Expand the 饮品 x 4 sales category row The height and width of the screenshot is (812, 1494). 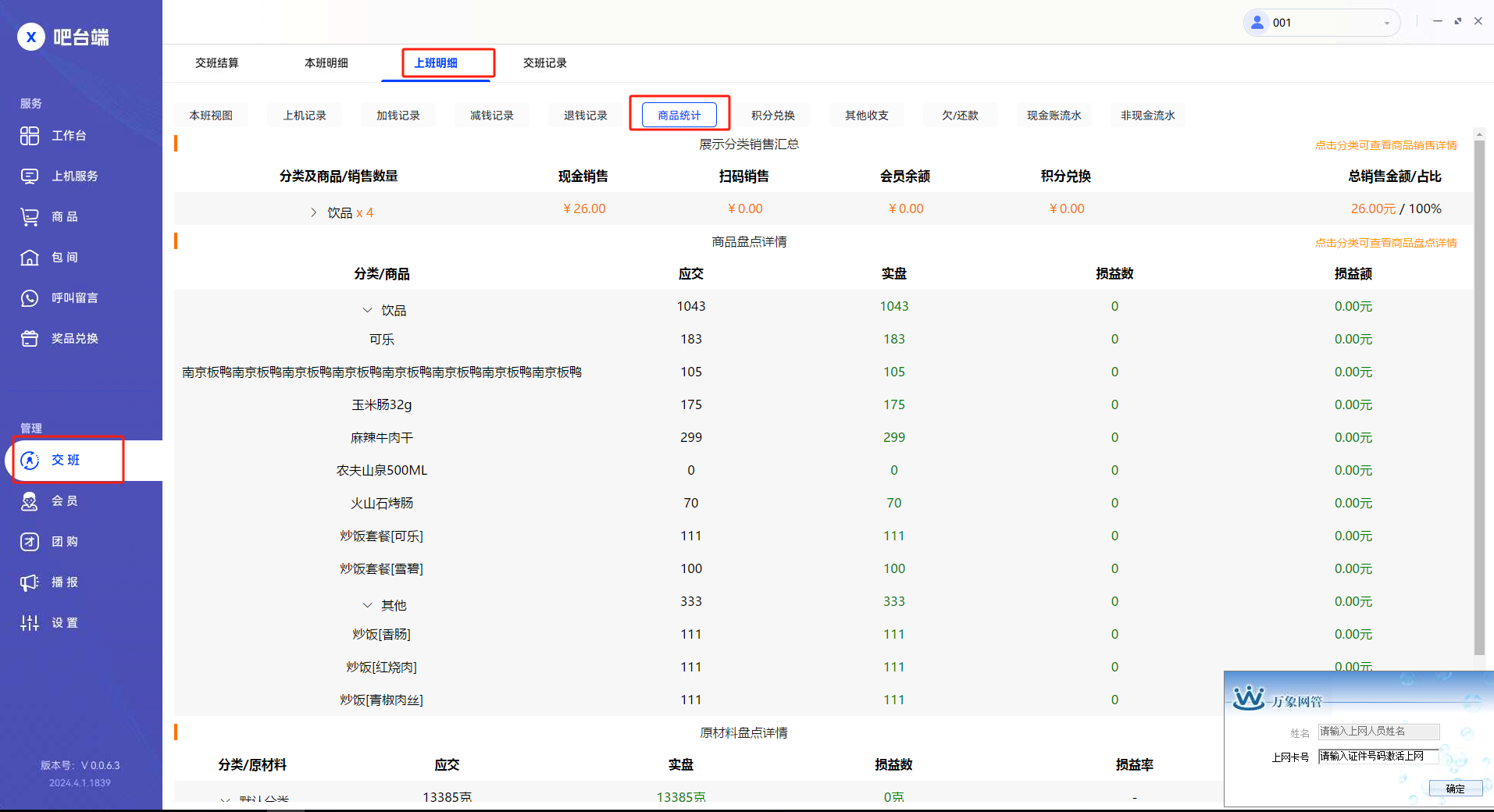tap(314, 212)
